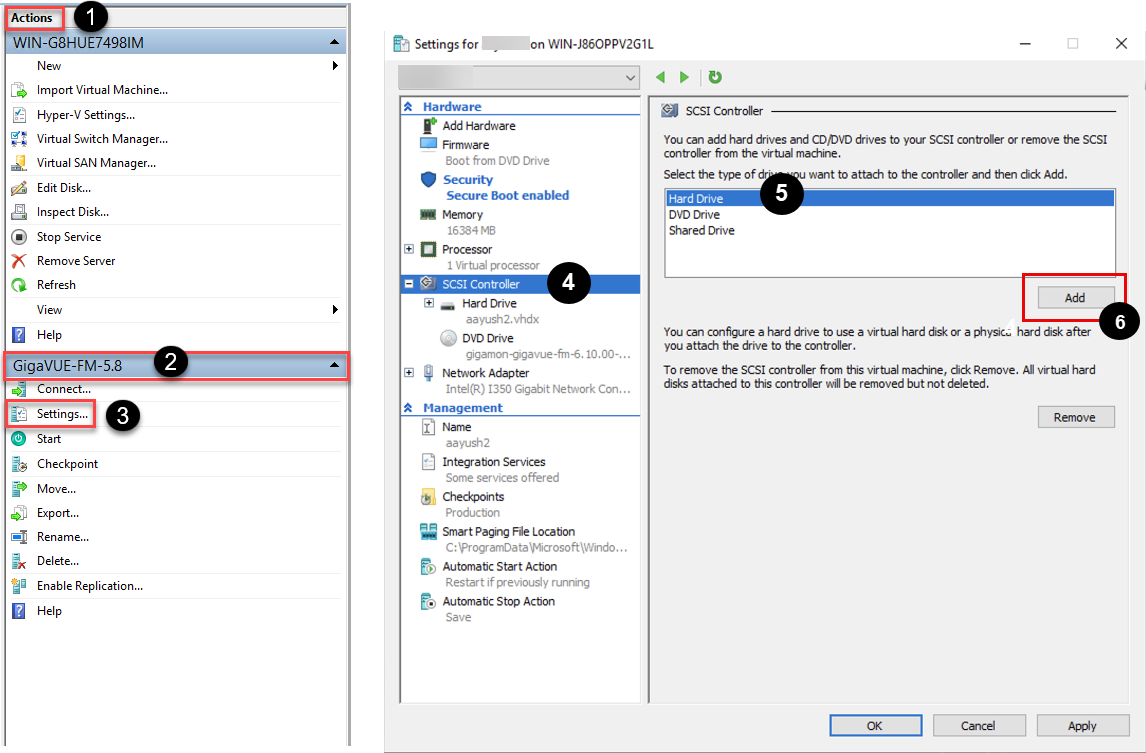This screenshot has height=753, width=1146.
Task: Open the New submenu
Action: click(334, 66)
